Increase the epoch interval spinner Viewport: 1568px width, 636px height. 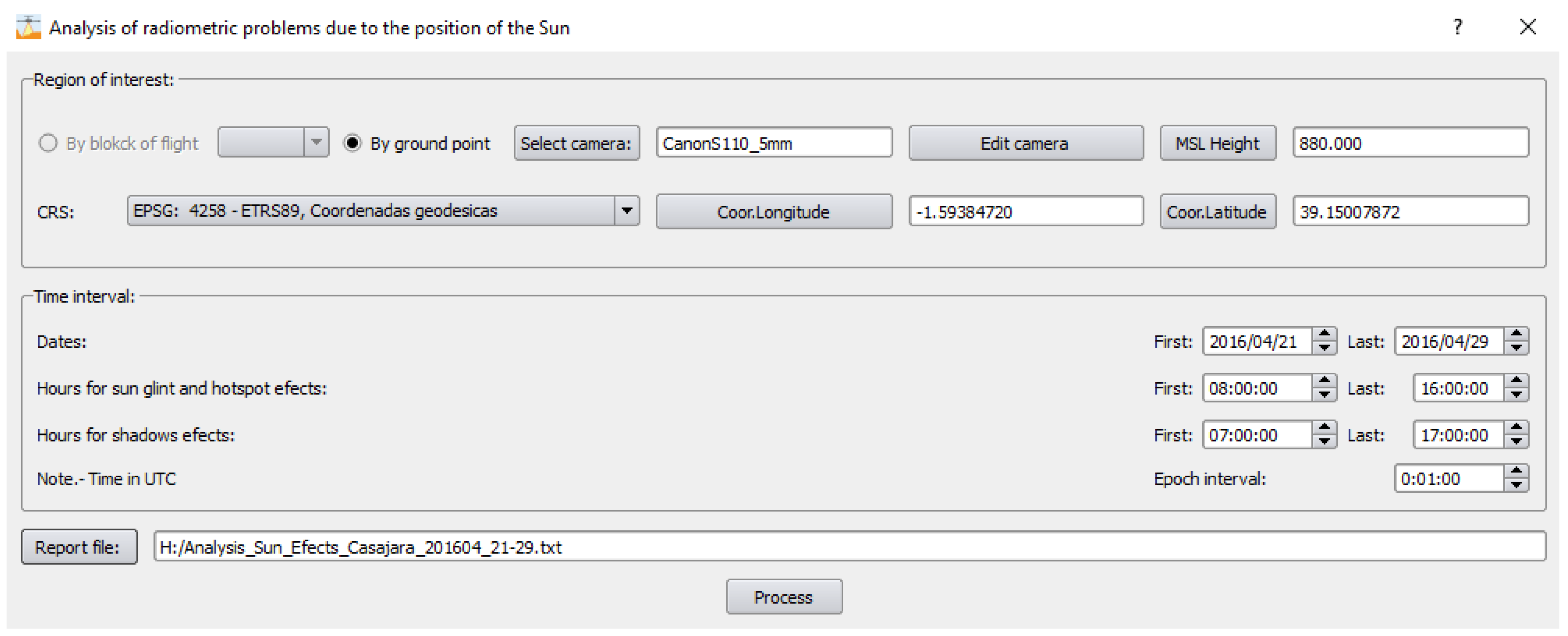(x=1515, y=471)
